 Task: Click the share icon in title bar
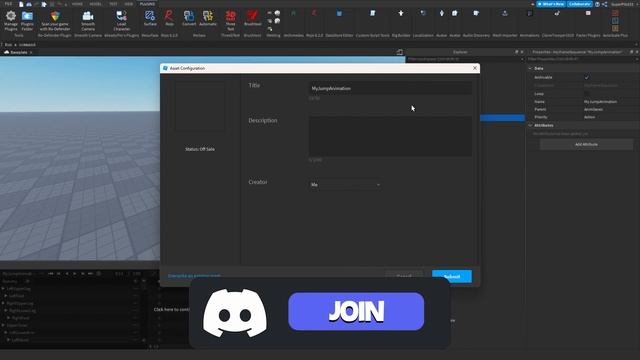pyautogui.click(x=604, y=4)
